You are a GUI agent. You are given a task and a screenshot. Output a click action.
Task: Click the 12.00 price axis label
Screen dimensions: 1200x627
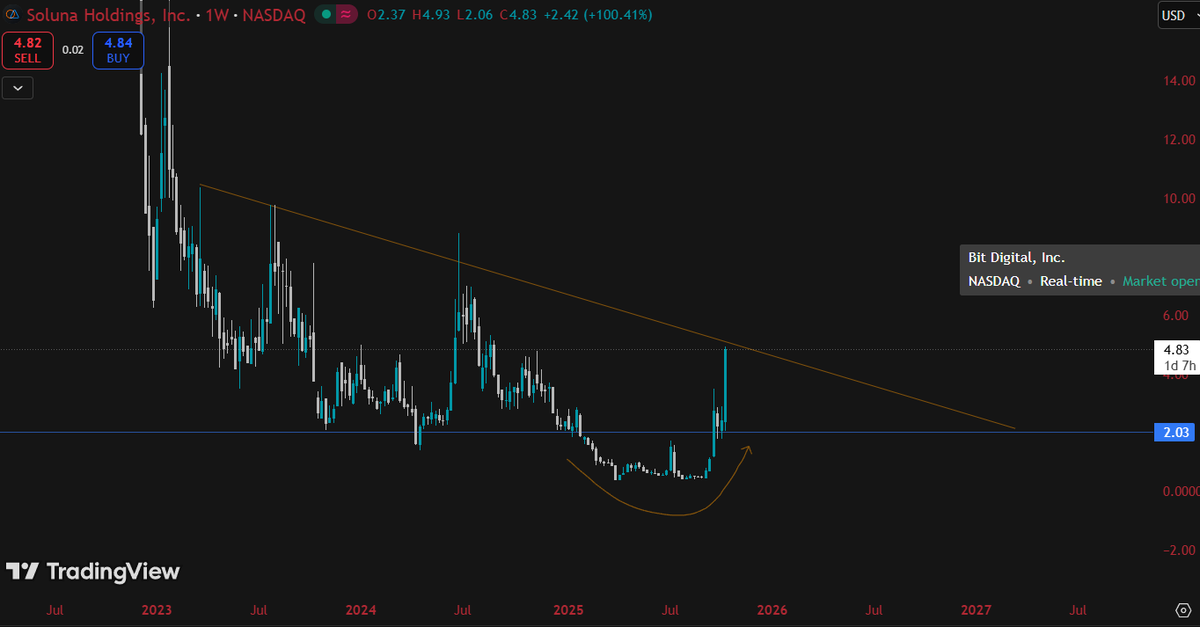pos(1177,140)
